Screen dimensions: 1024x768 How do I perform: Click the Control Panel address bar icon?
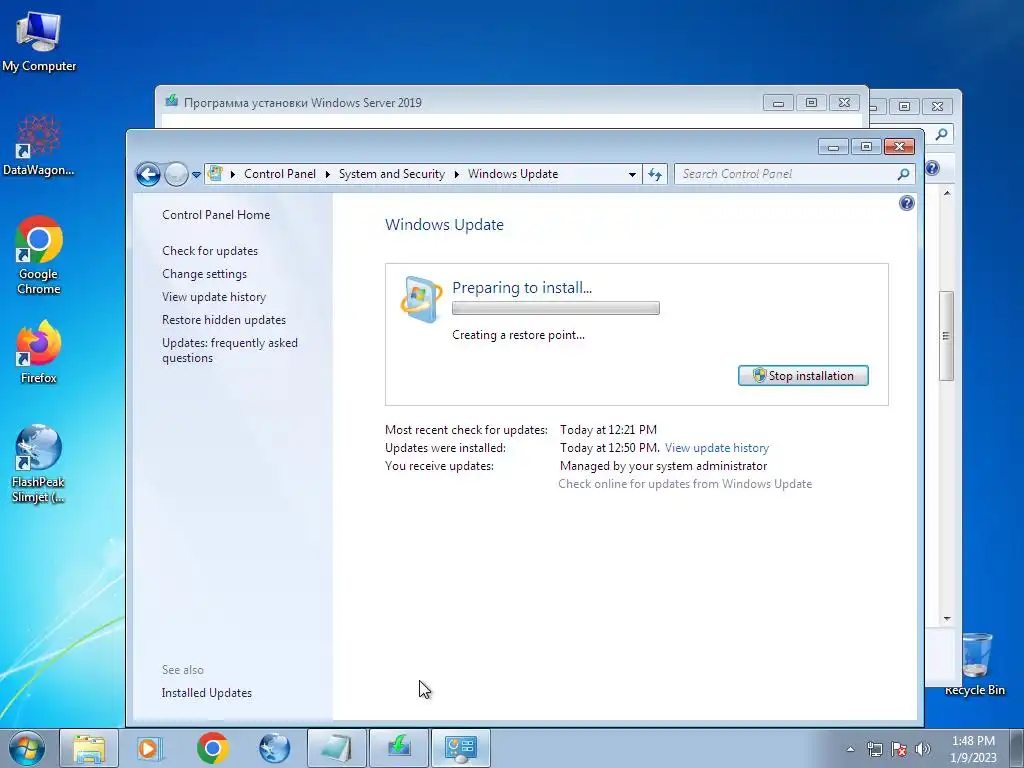(x=215, y=174)
